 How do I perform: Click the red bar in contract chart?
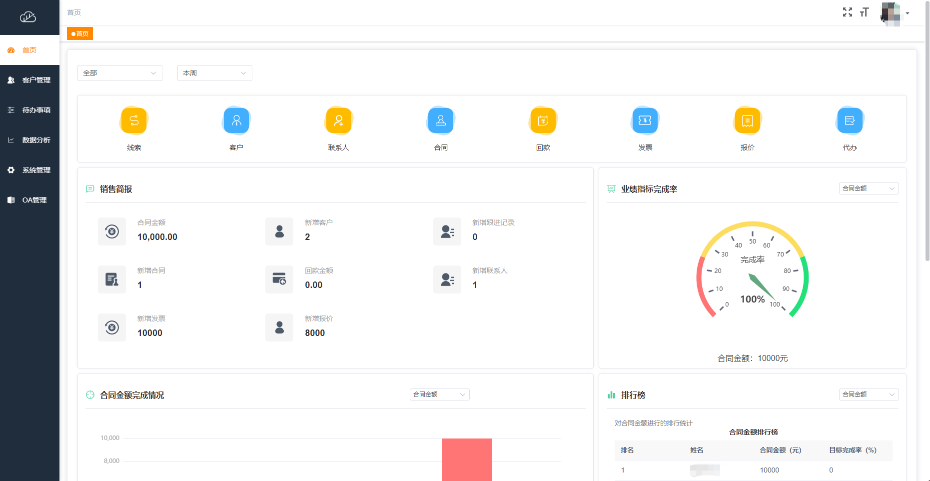coord(467,459)
